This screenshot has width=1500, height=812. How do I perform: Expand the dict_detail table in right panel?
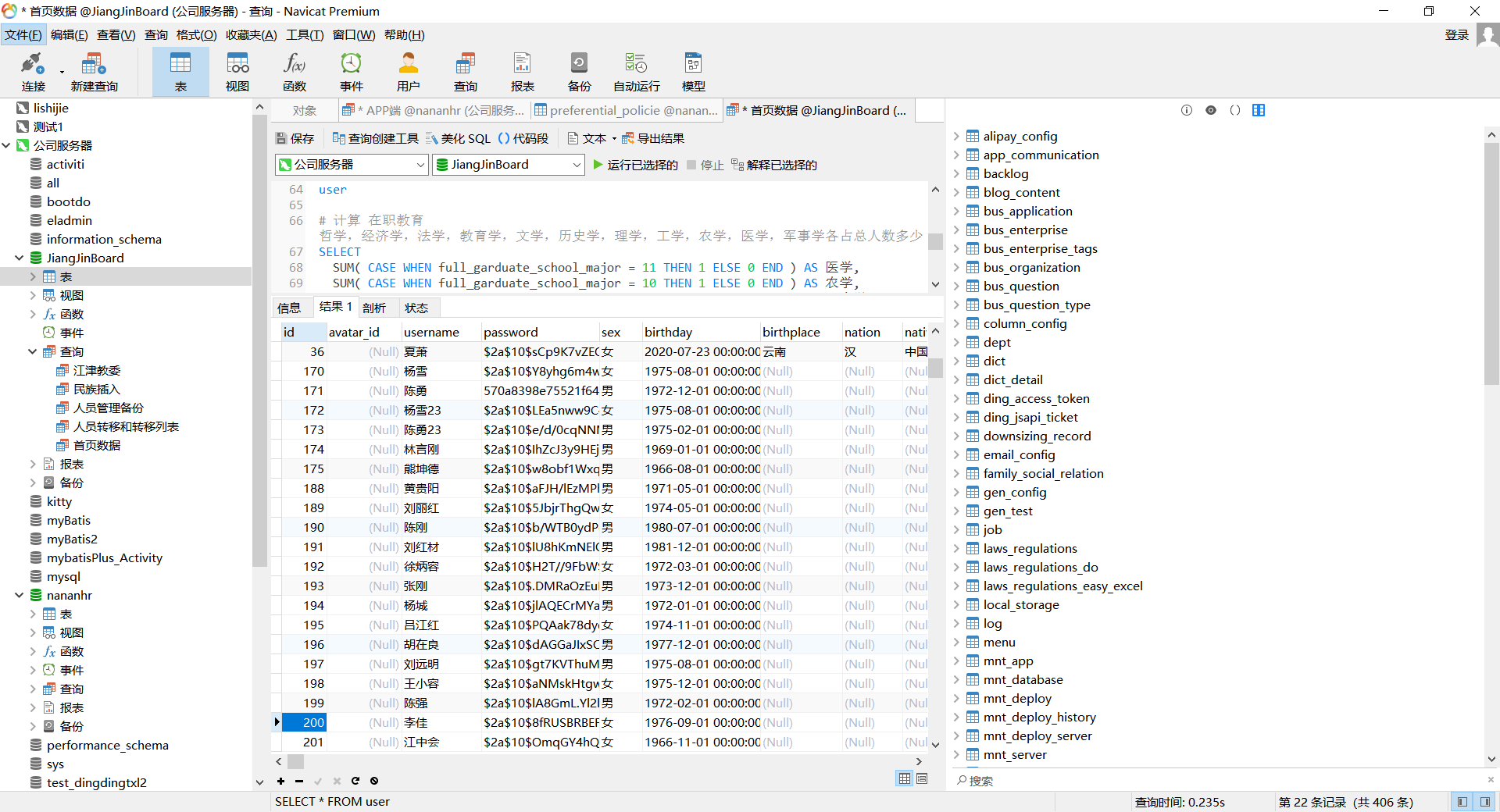[957, 379]
